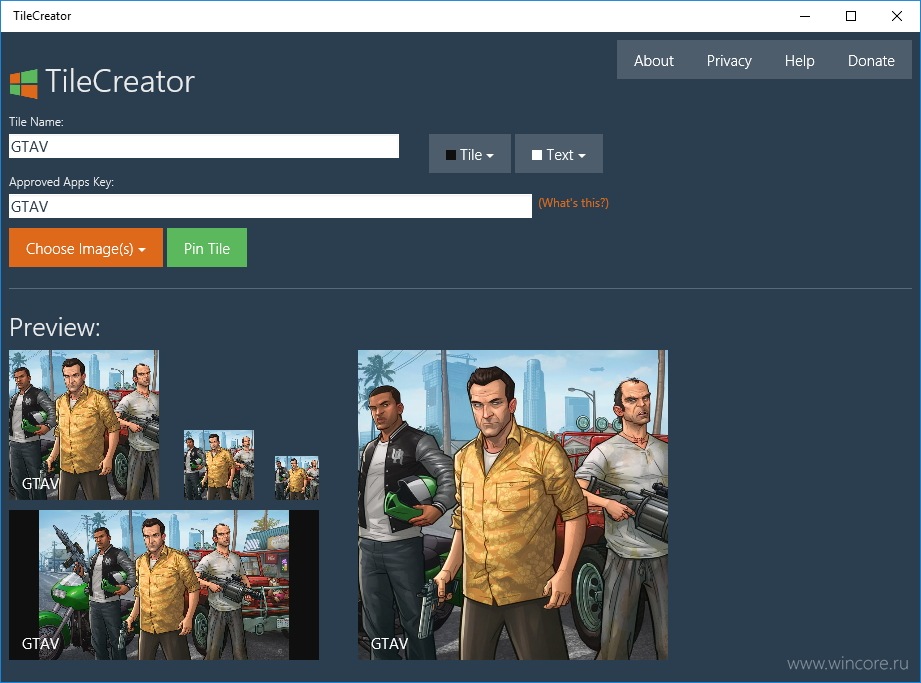The image size is (921, 683).
Task: Click the TileCreator Windows logo icon
Action: [23, 83]
